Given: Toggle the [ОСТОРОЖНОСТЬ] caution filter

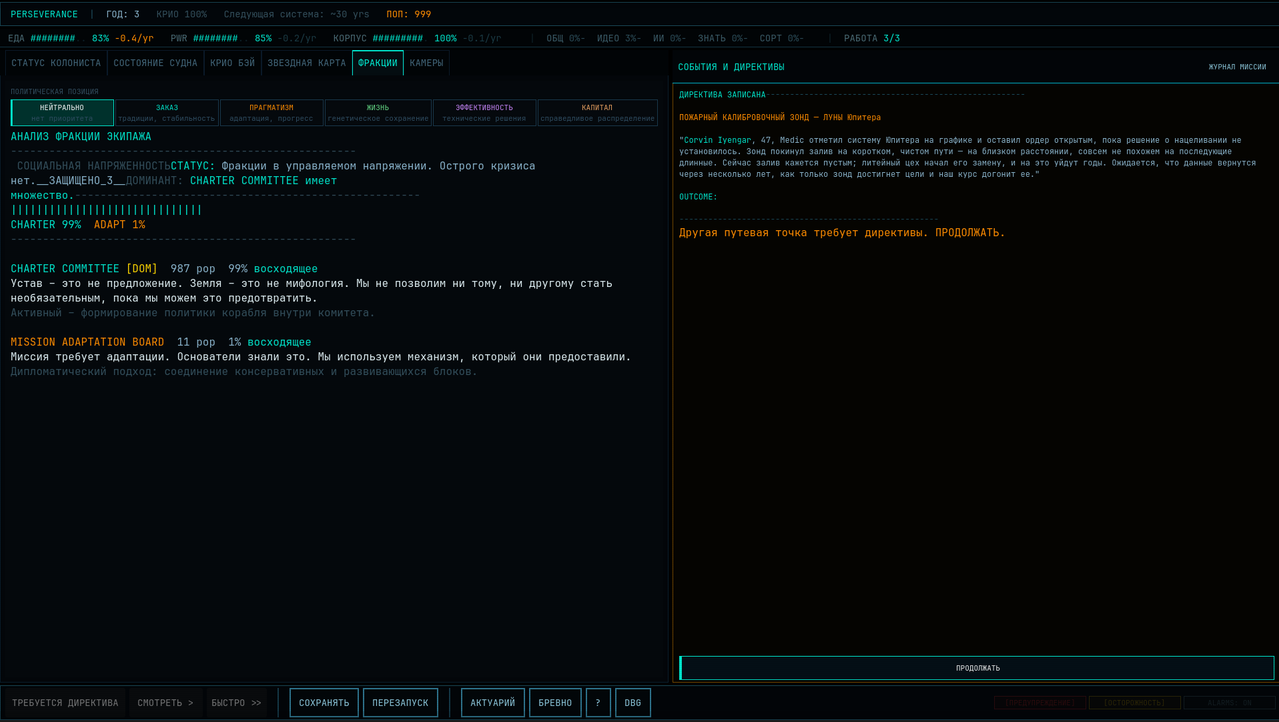Looking at the screenshot, I should [x=1134, y=703].
